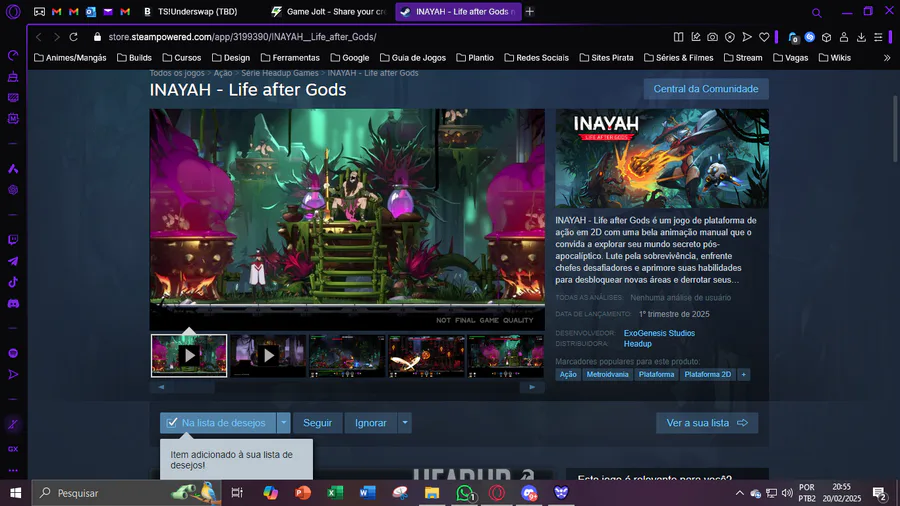900x506 pixels.
Task: Open Discord in the Opera sidebar
Action: (13, 303)
